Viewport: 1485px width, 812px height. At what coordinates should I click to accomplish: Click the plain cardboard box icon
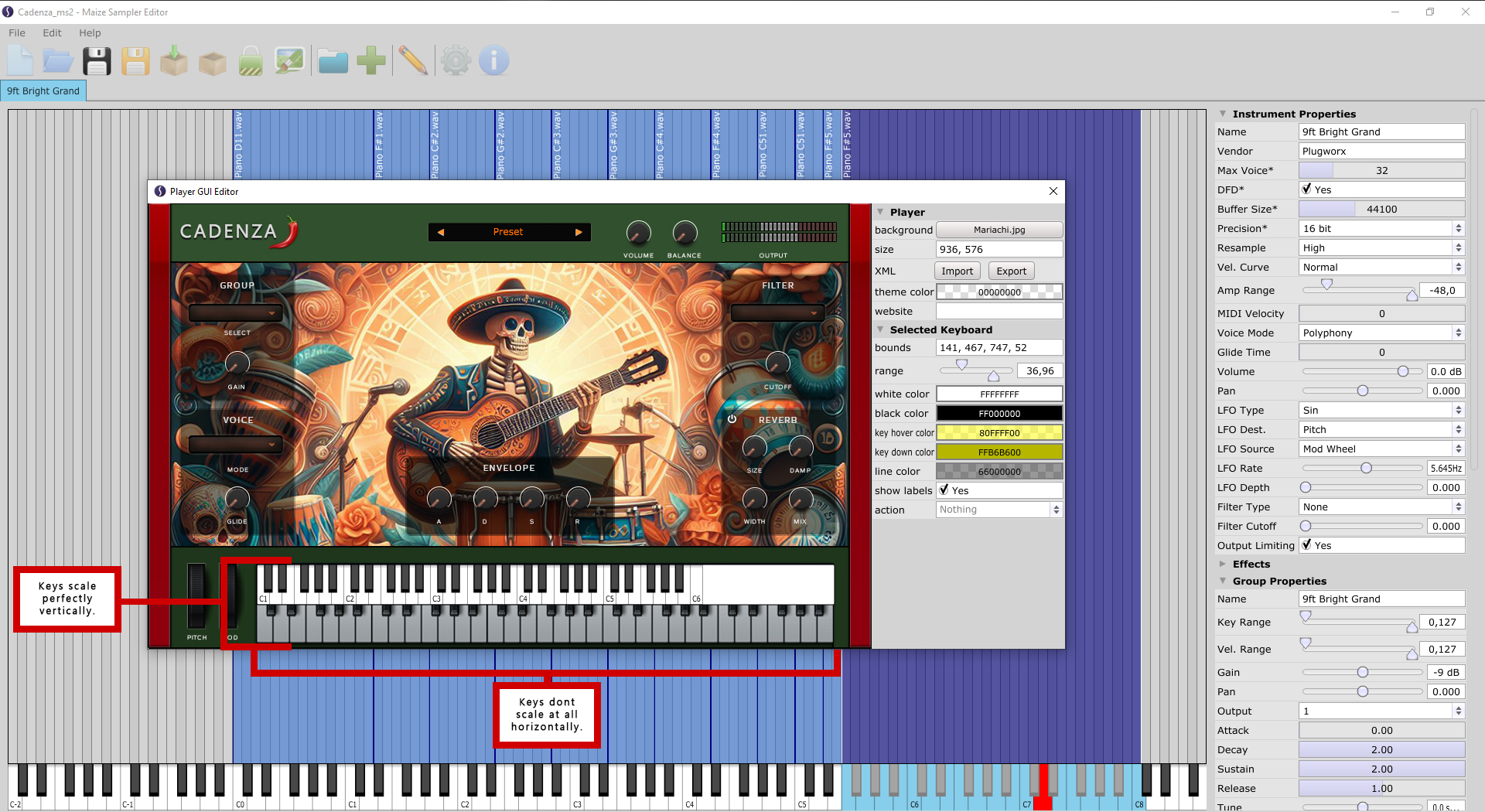213,63
